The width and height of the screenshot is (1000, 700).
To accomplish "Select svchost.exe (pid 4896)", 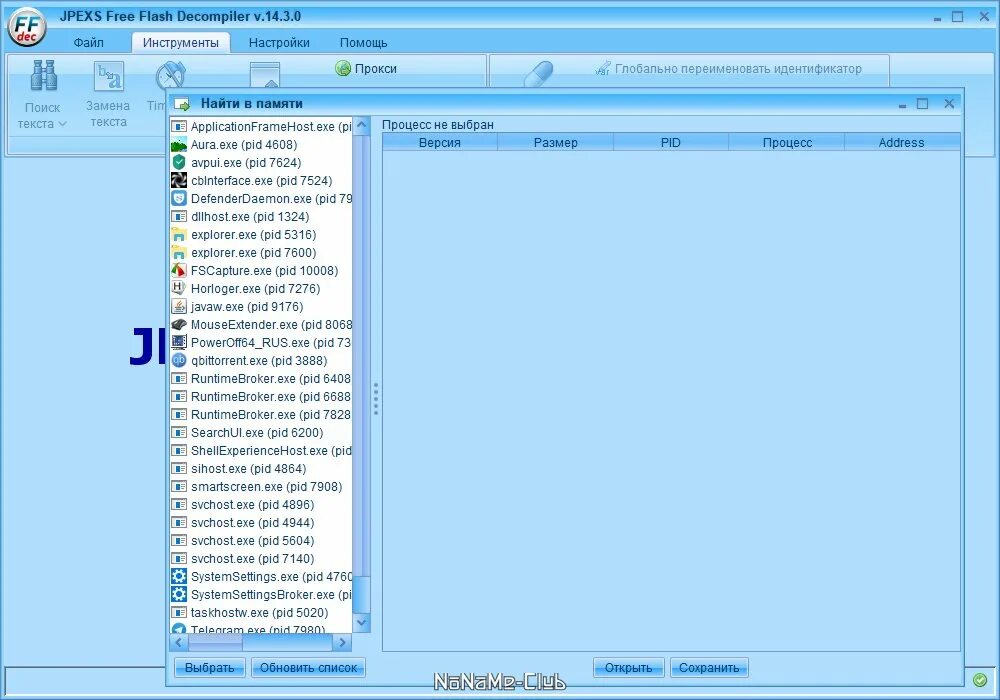I will coord(261,504).
